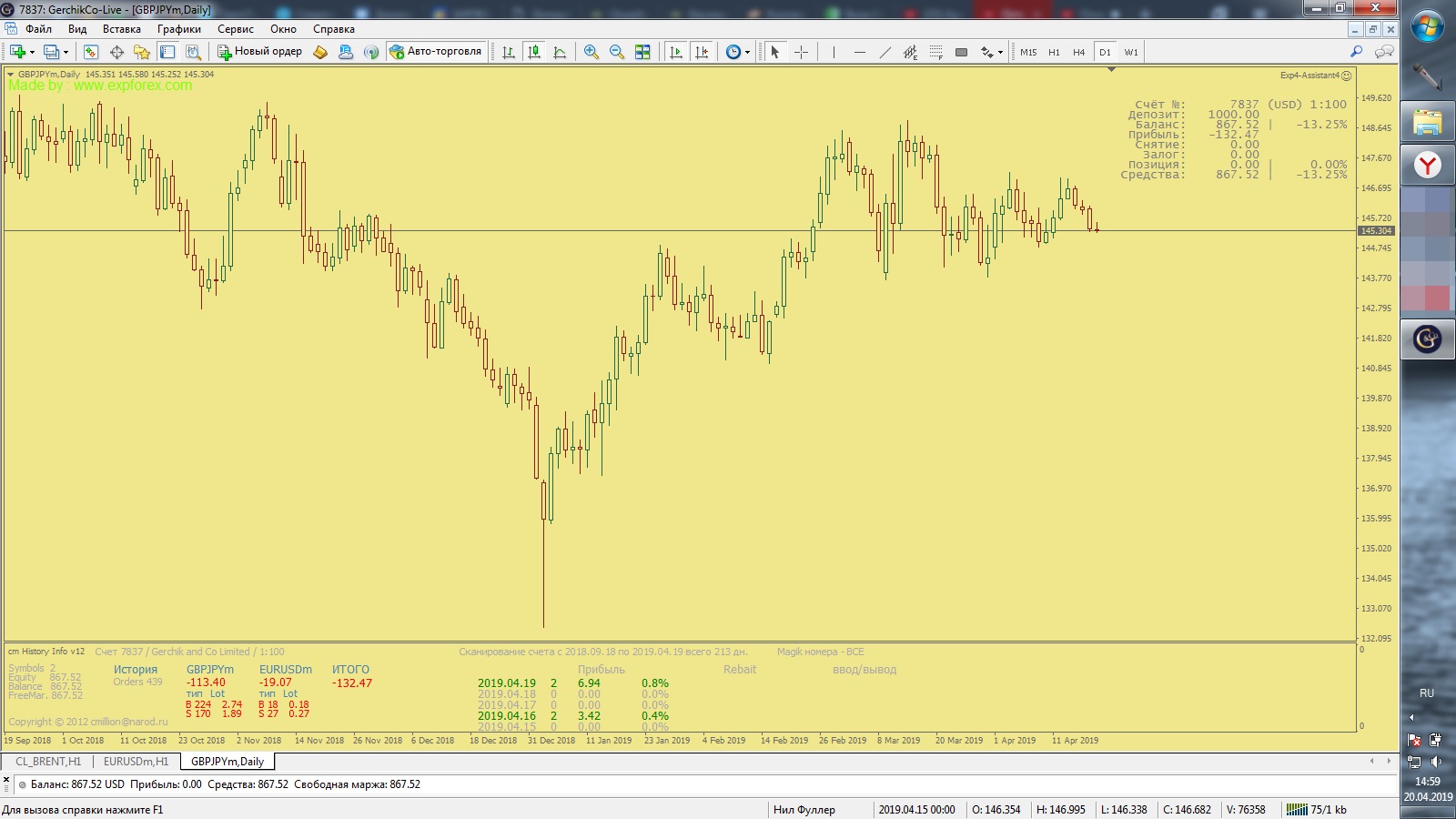This screenshot has height=819, width=1456.
Task: Toggle the Авто-торговля button
Action: [x=436, y=52]
